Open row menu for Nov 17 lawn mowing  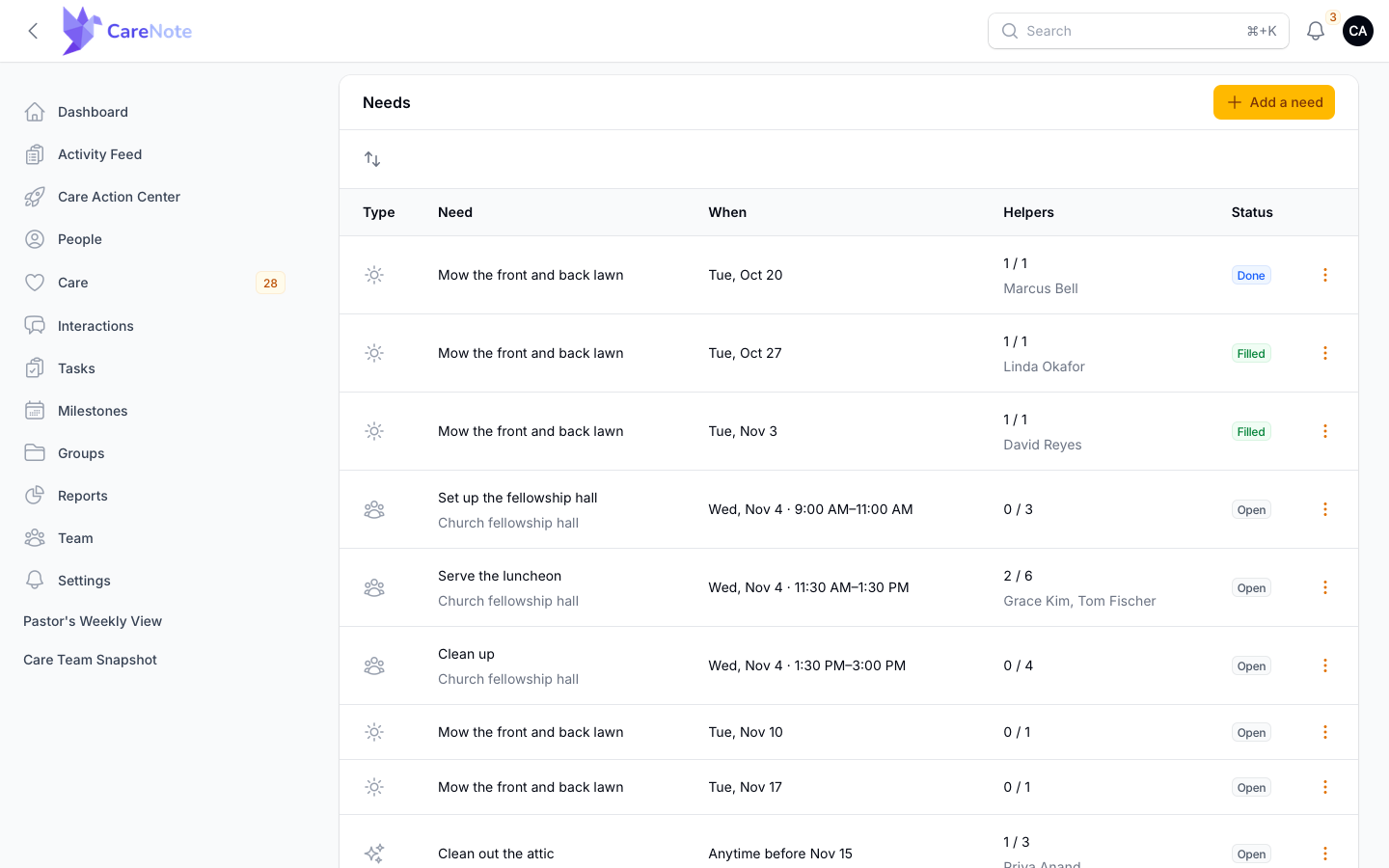click(x=1325, y=787)
